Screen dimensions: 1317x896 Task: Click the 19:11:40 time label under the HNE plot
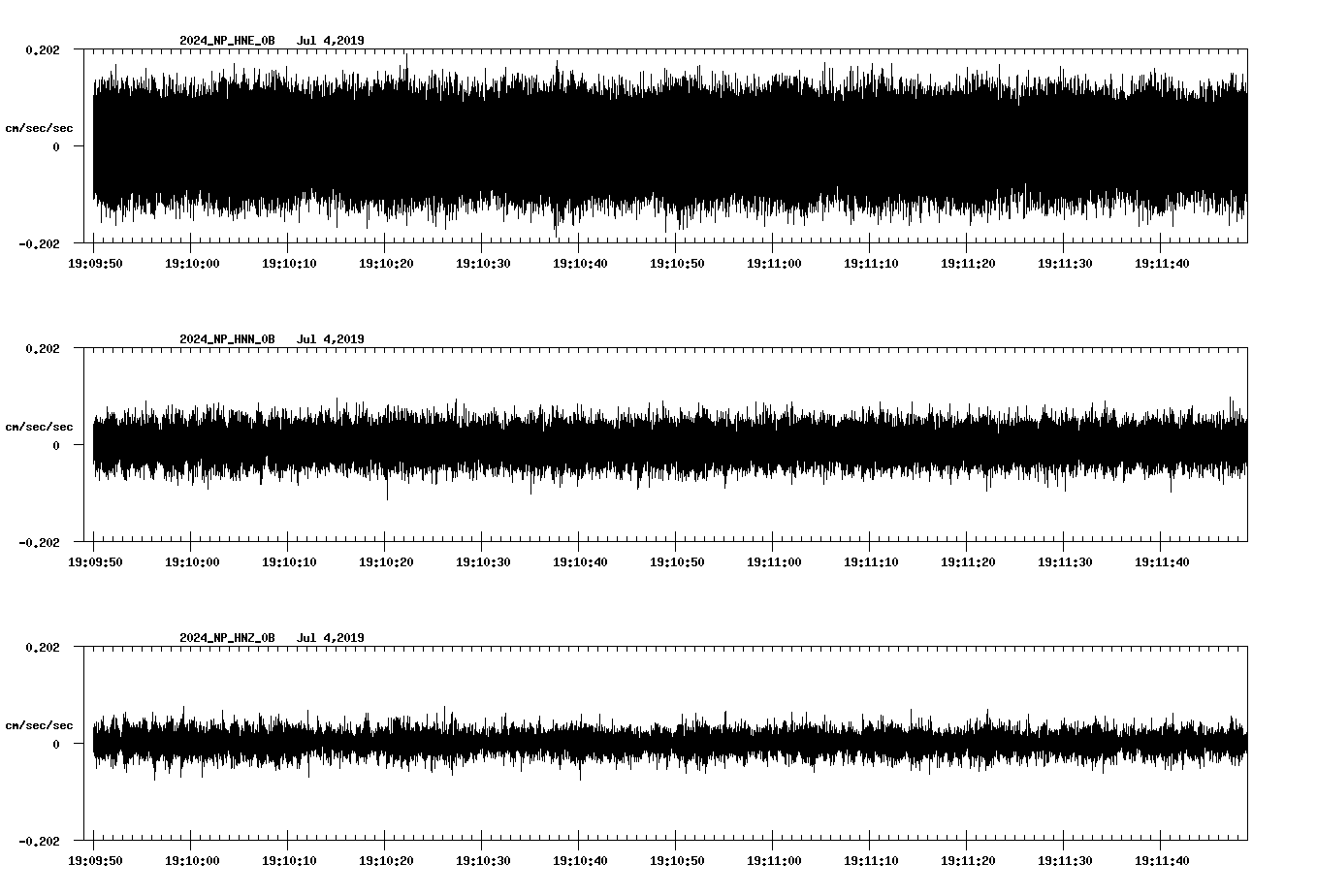1162,263
